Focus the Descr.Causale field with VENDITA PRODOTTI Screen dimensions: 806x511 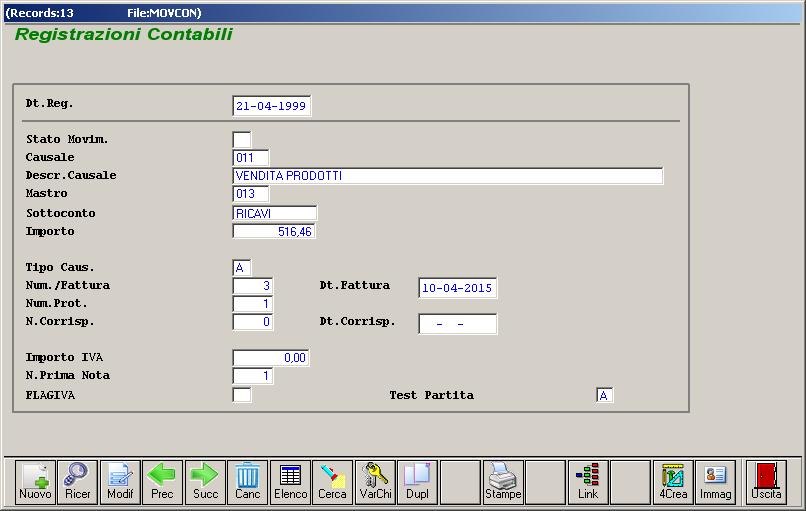pos(447,176)
